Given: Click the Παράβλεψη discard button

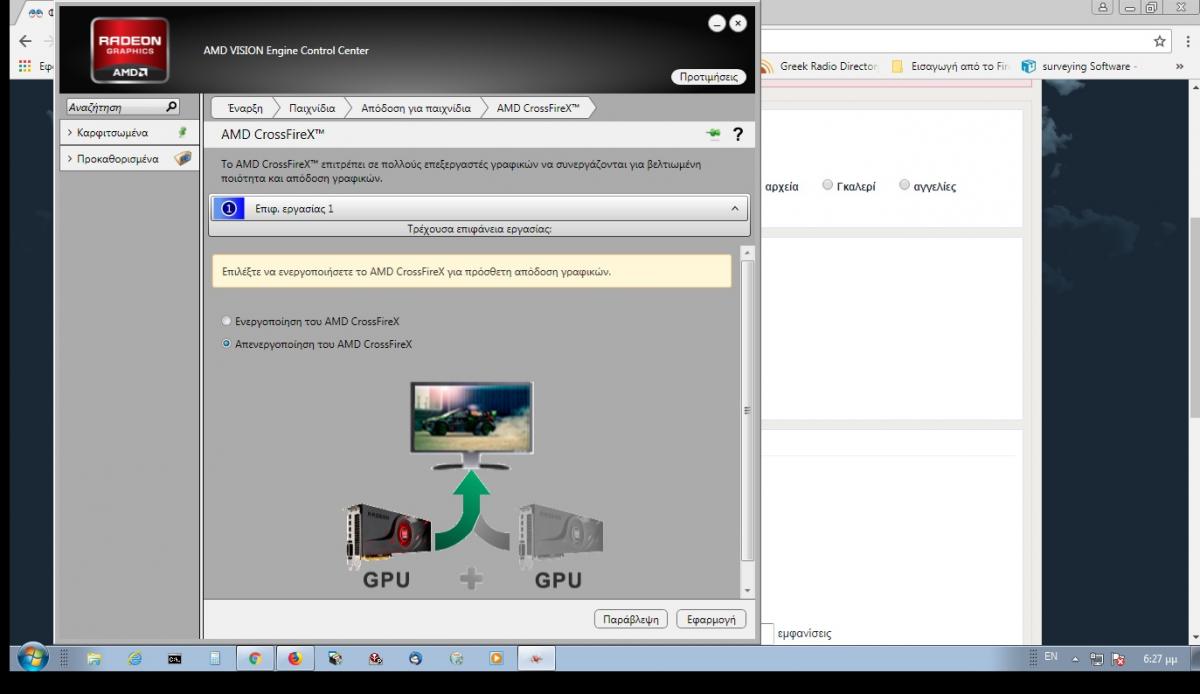Looking at the screenshot, I should [x=631, y=619].
